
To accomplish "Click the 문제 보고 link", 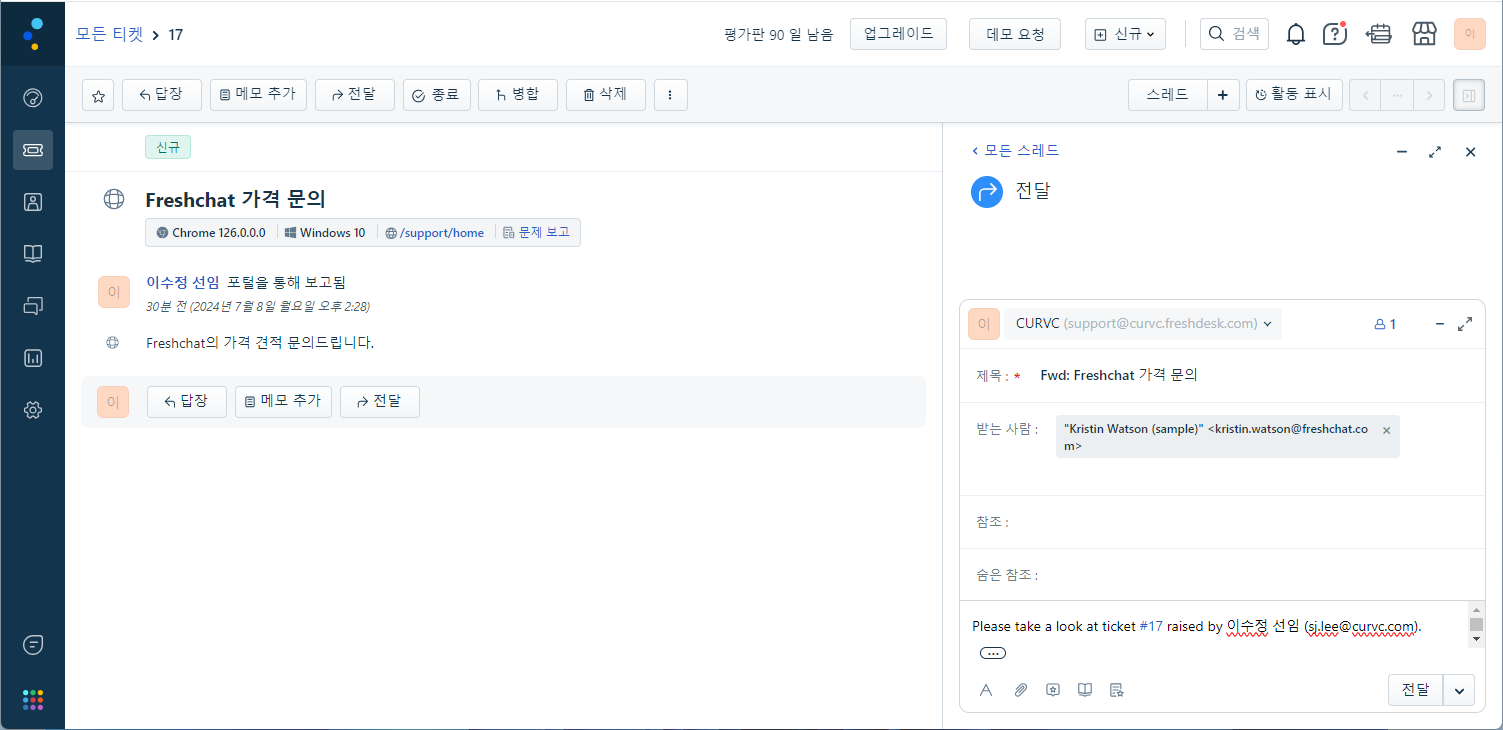I will [x=536, y=233].
